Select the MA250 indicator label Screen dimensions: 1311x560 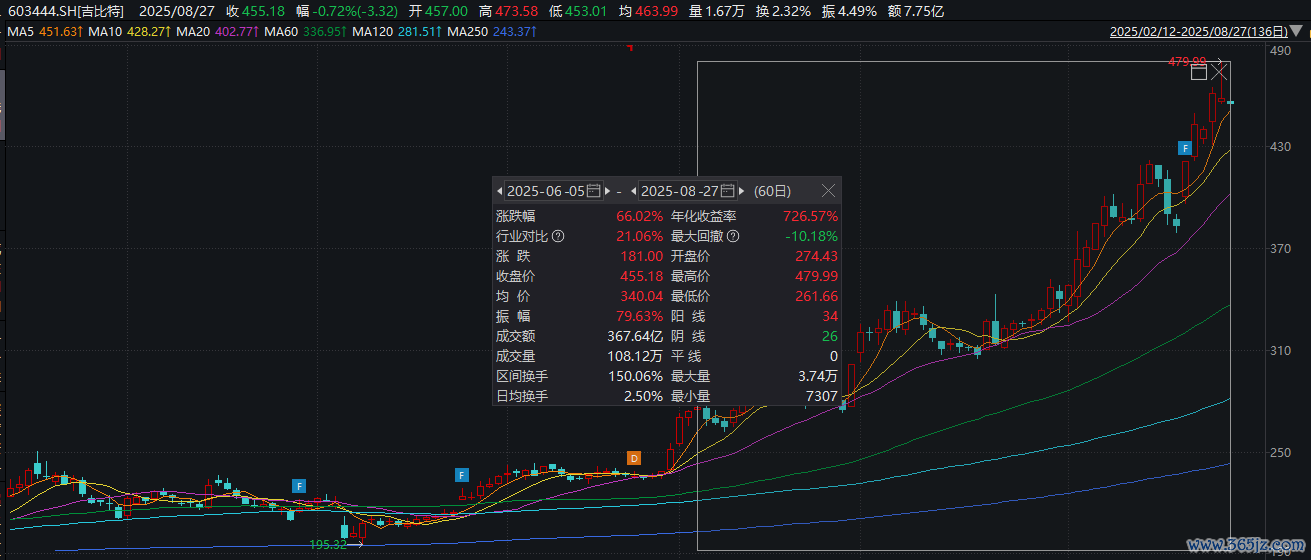(467, 33)
